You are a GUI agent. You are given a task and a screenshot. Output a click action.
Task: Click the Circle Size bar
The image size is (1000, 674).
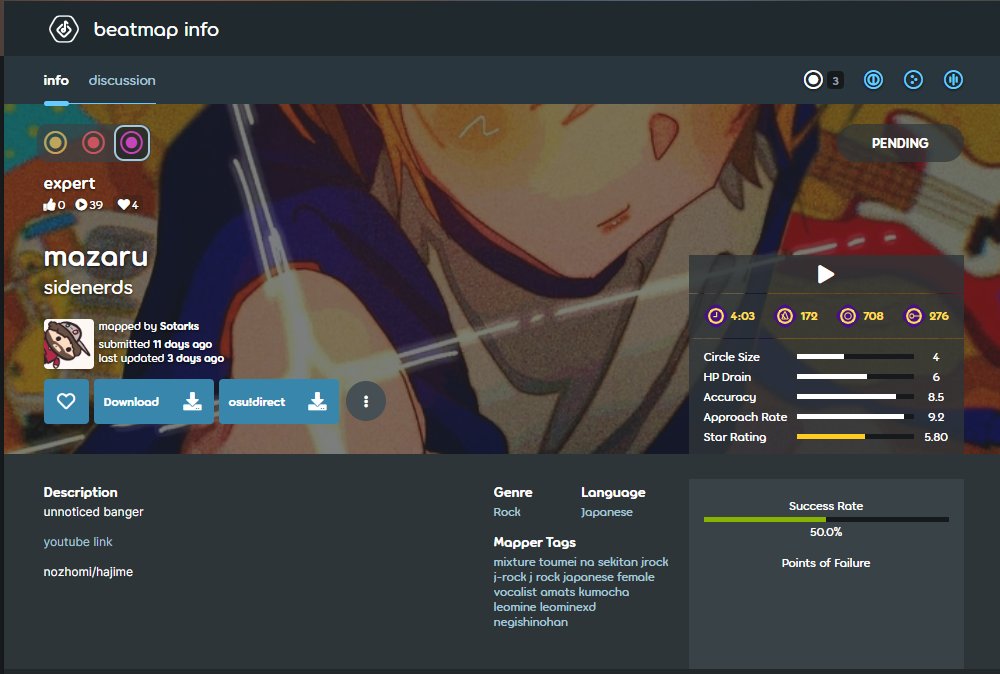[855, 356]
